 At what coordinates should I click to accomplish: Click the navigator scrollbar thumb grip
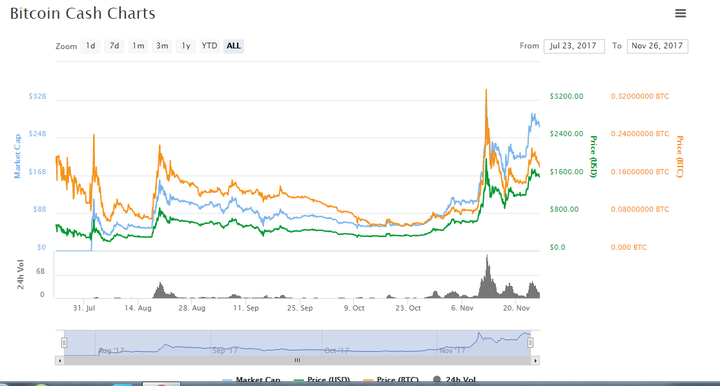click(298, 361)
